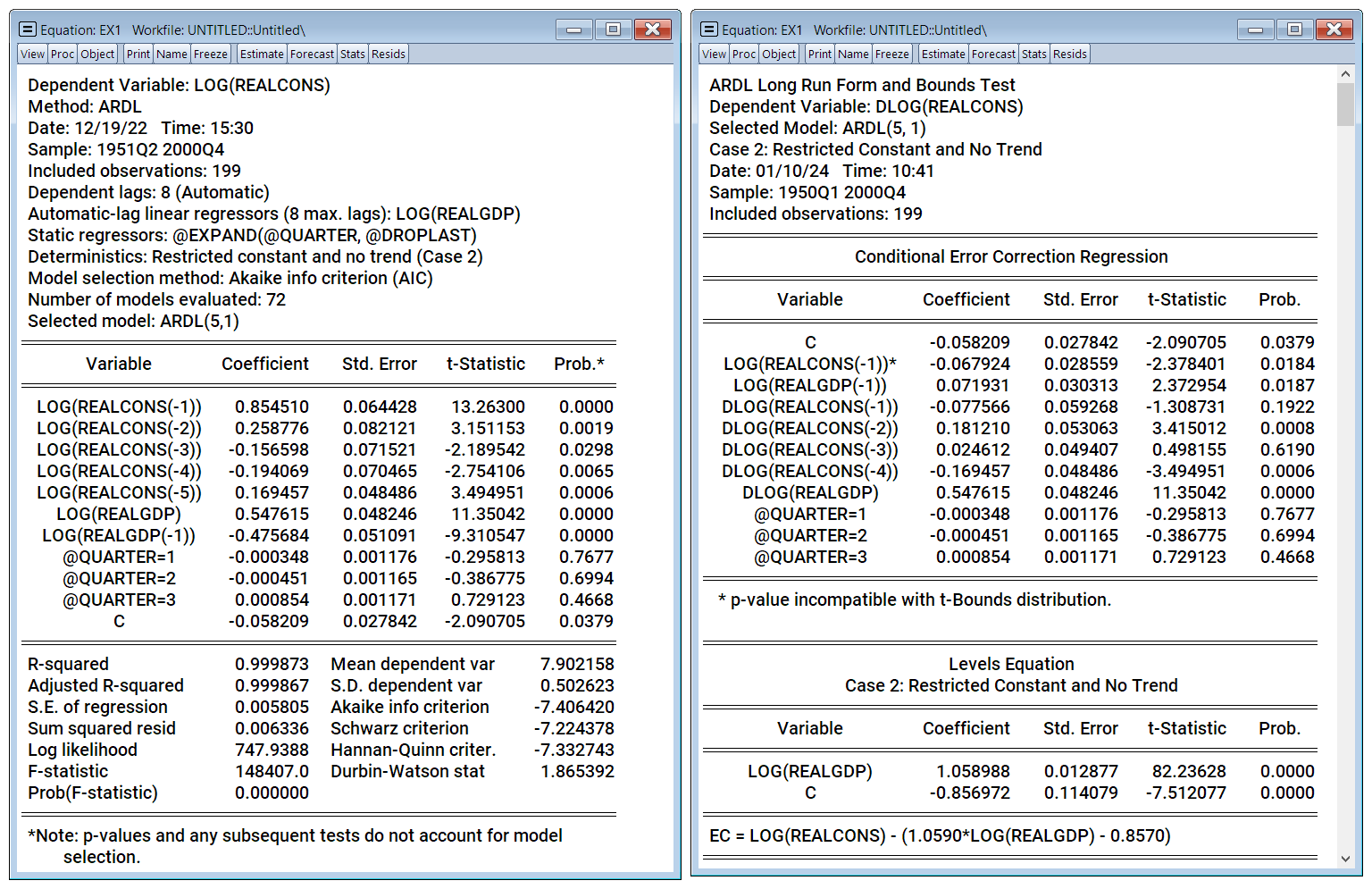Open View menu in left equation window
This screenshot has height=889, width=1372.
point(33,54)
